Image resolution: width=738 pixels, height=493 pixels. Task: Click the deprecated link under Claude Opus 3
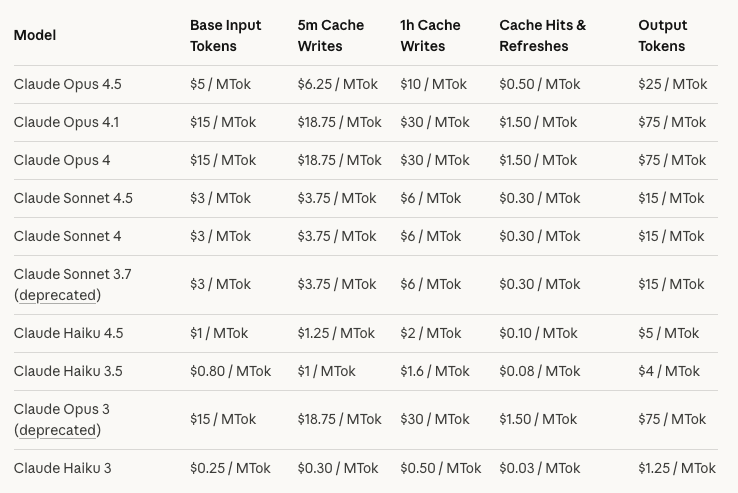coord(57,430)
